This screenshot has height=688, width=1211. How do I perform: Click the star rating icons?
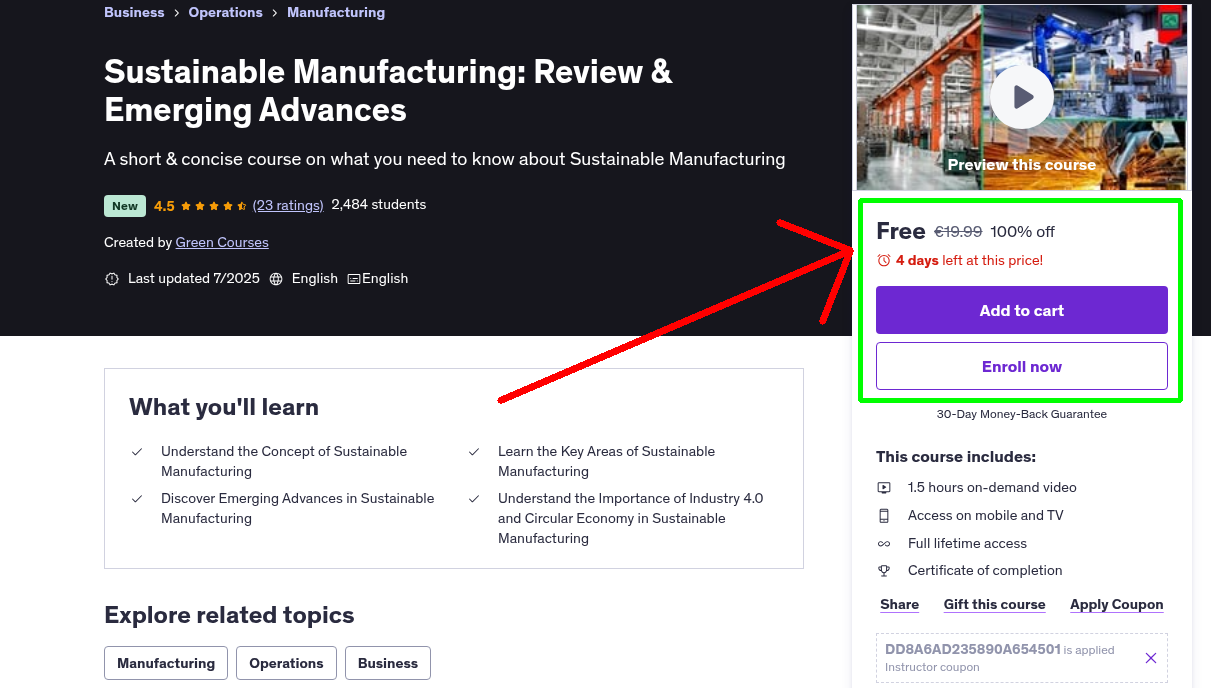[214, 206]
